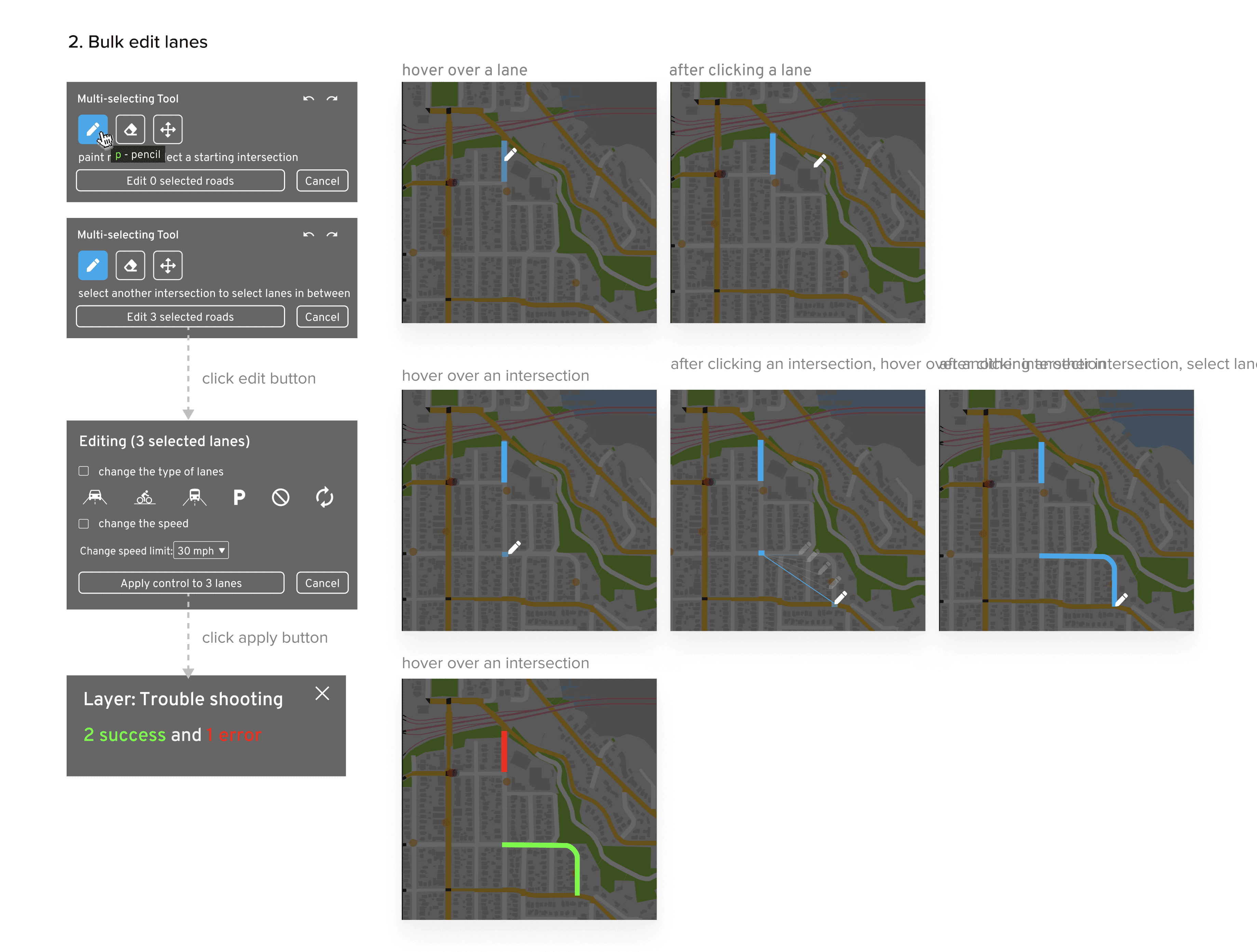Enable 'change the speed' checkbox
1257x952 pixels.
click(84, 523)
